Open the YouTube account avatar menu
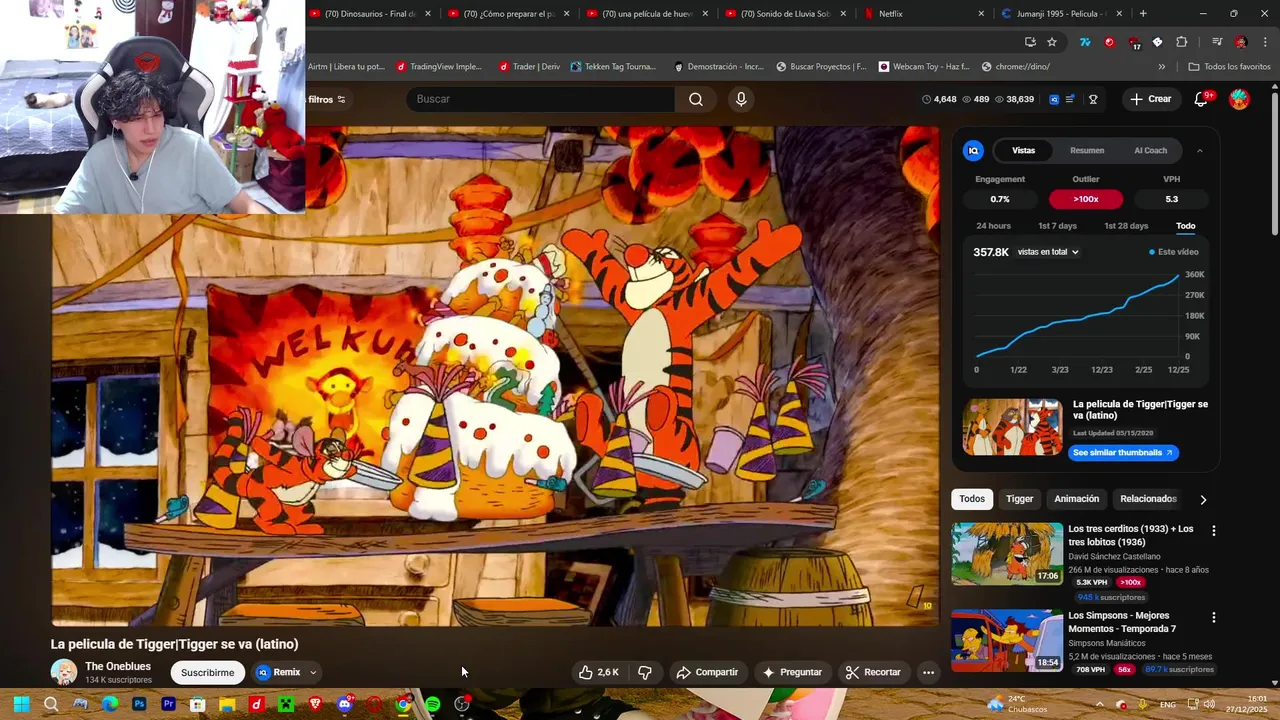Viewport: 1280px width, 720px height. pyautogui.click(x=1239, y=99)
